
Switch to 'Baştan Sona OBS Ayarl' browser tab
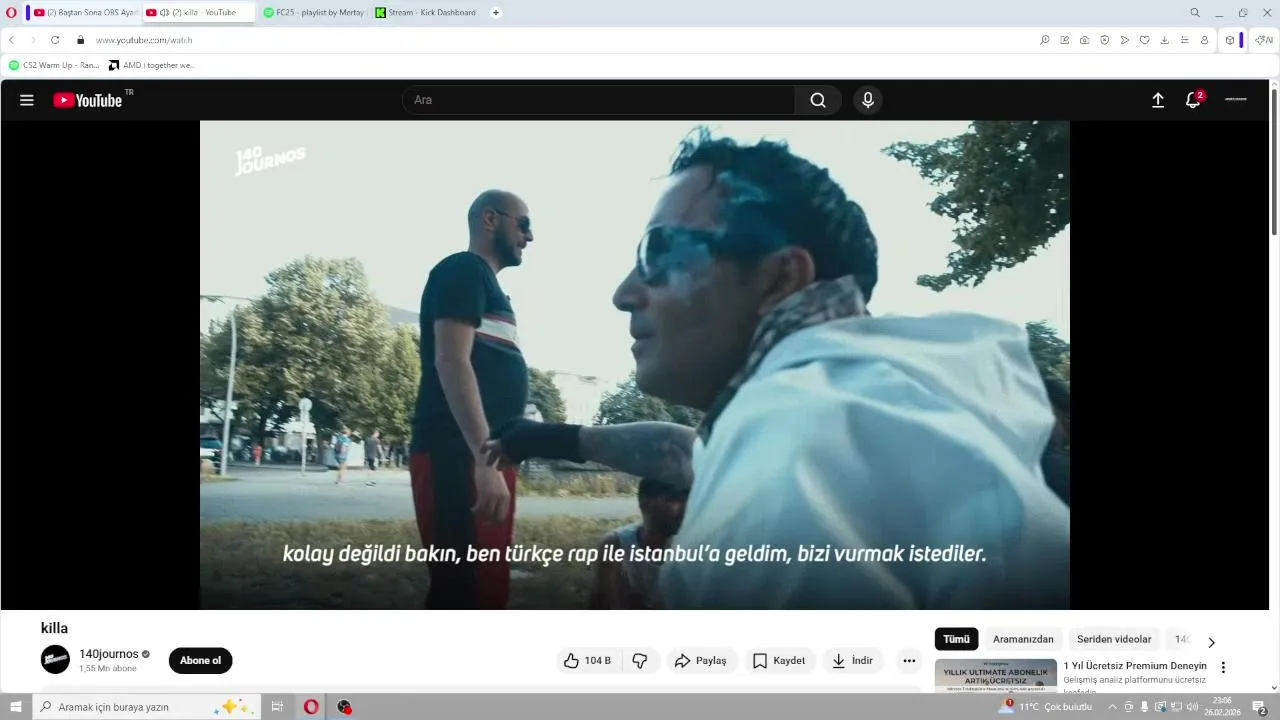tap(86, 13)
